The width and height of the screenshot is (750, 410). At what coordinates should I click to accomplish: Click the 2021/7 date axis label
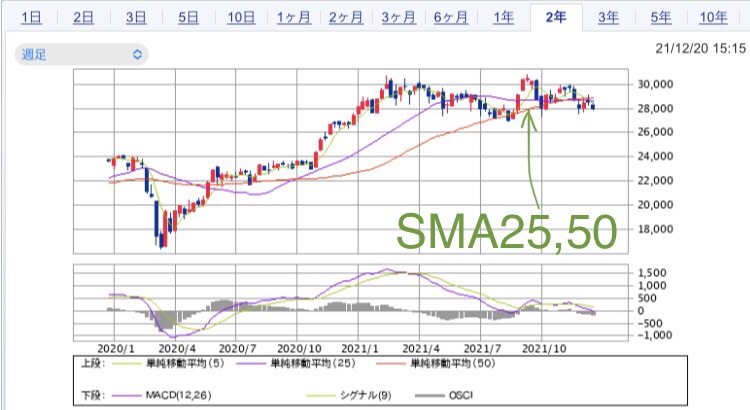point(482,349)
